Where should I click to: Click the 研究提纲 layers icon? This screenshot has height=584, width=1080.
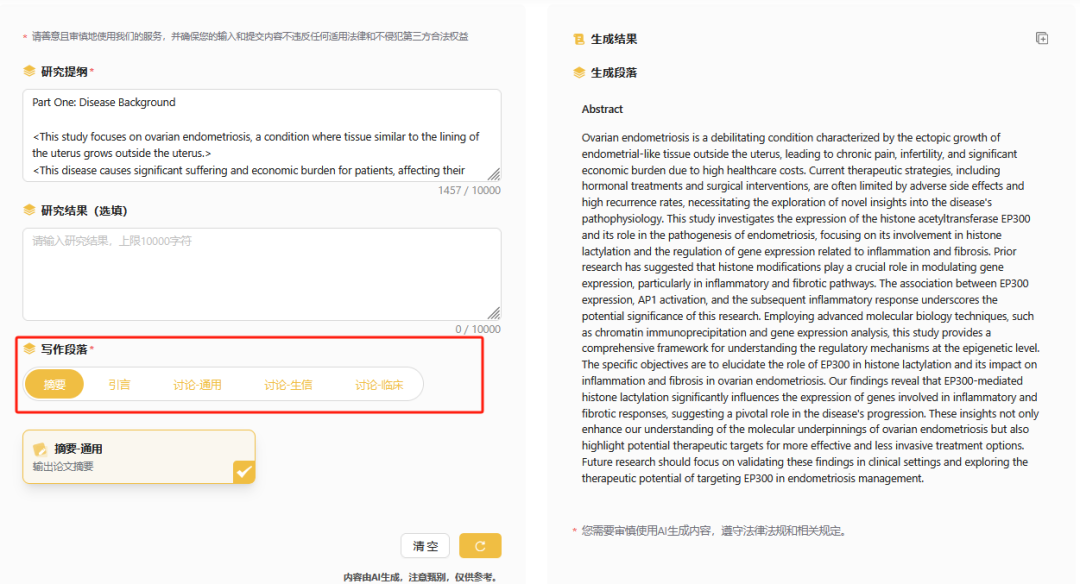coord(29,71)
